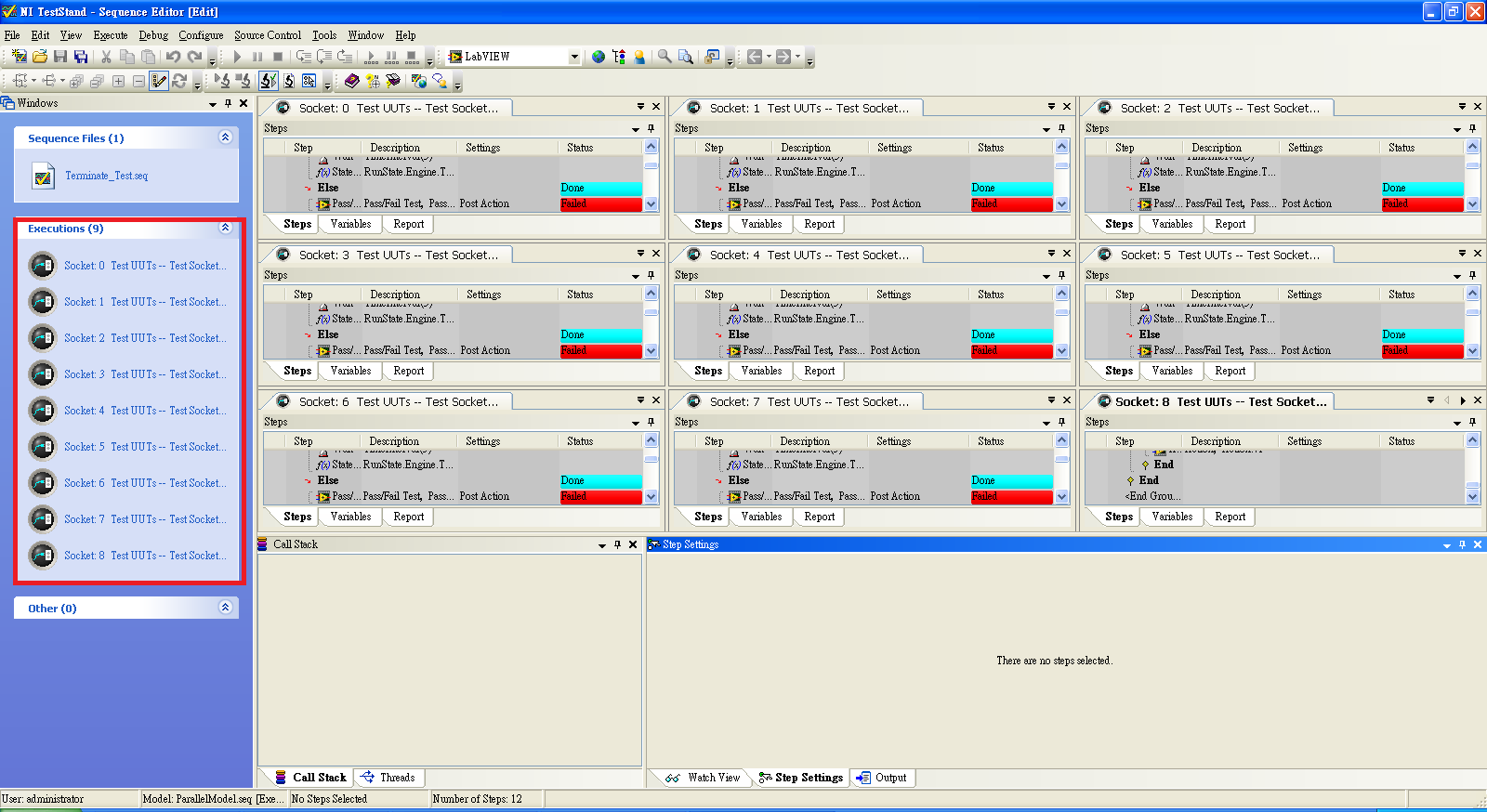The image size is (1487, 812).
Task: Click the Expand All plus icon
Action: tap(118, 81)
